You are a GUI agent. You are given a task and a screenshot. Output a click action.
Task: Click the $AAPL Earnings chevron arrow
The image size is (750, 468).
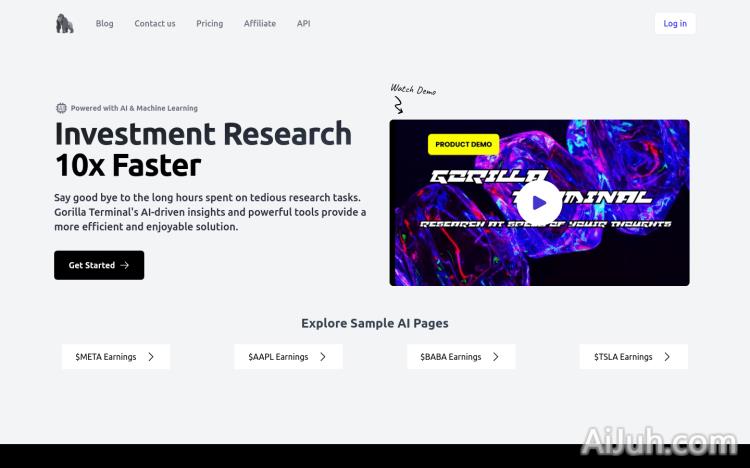(x=323, y=357)
